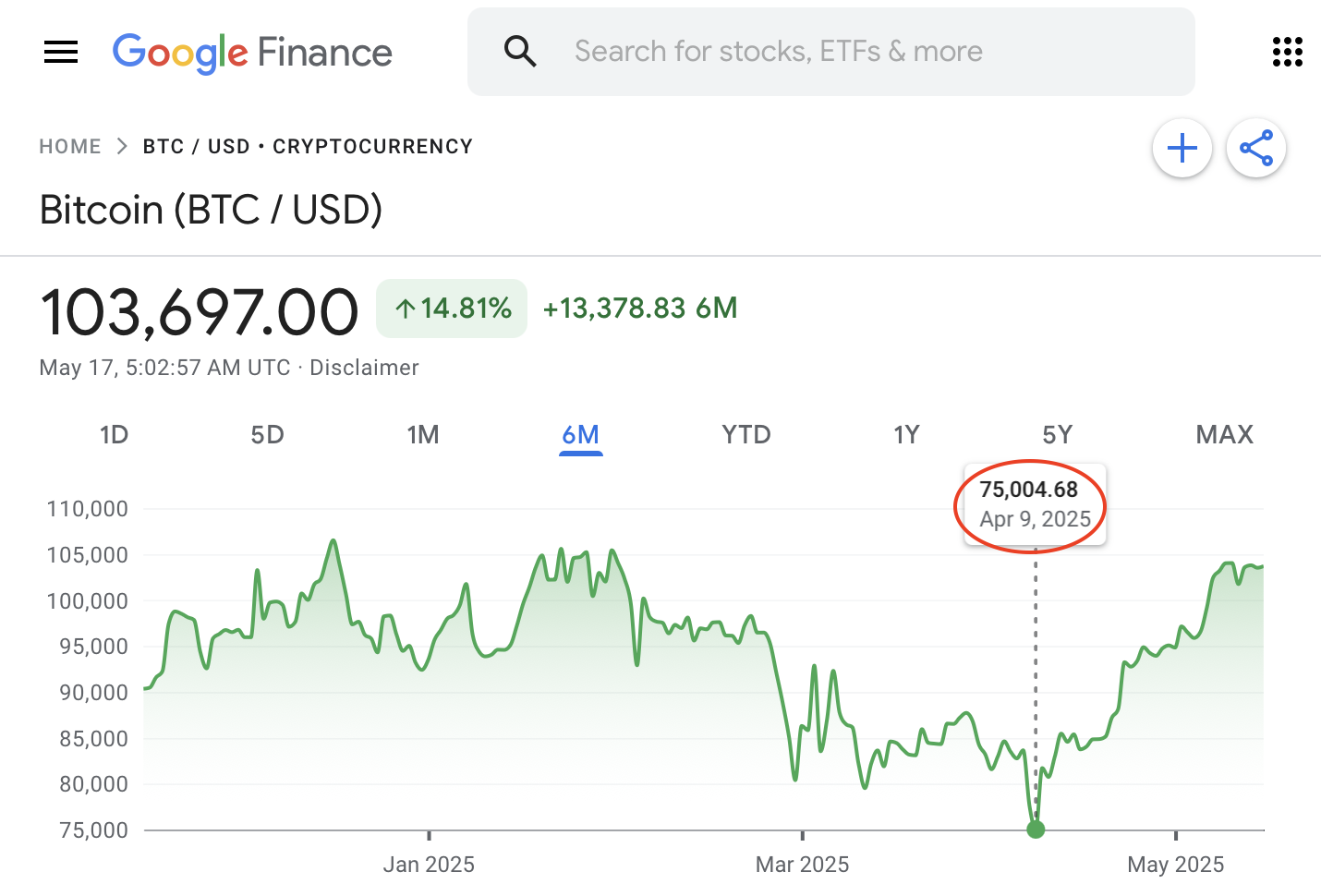Select the 1D chart range
1321x896 pixels.
114,435
